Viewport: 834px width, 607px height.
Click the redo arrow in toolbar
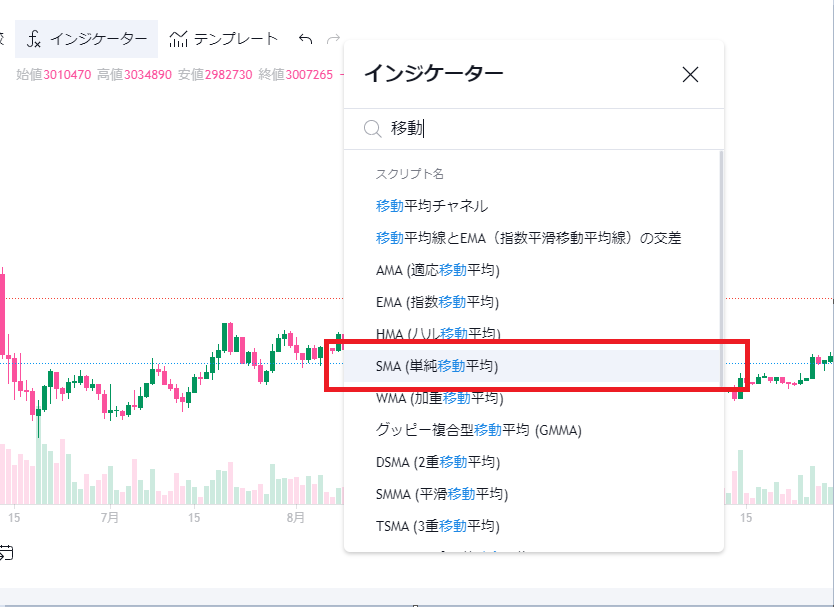pyautogui.click(x=333, y=39)
